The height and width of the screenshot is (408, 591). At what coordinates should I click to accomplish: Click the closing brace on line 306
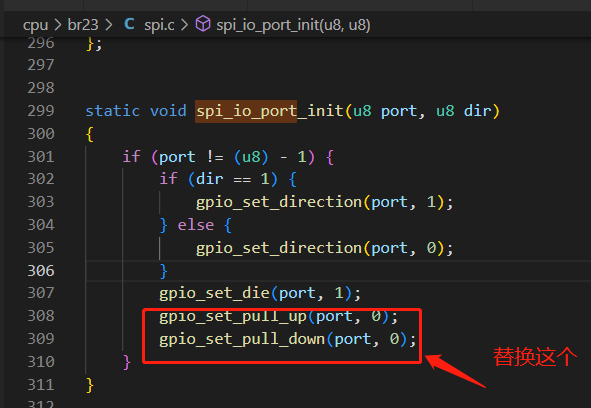point(163,271)
